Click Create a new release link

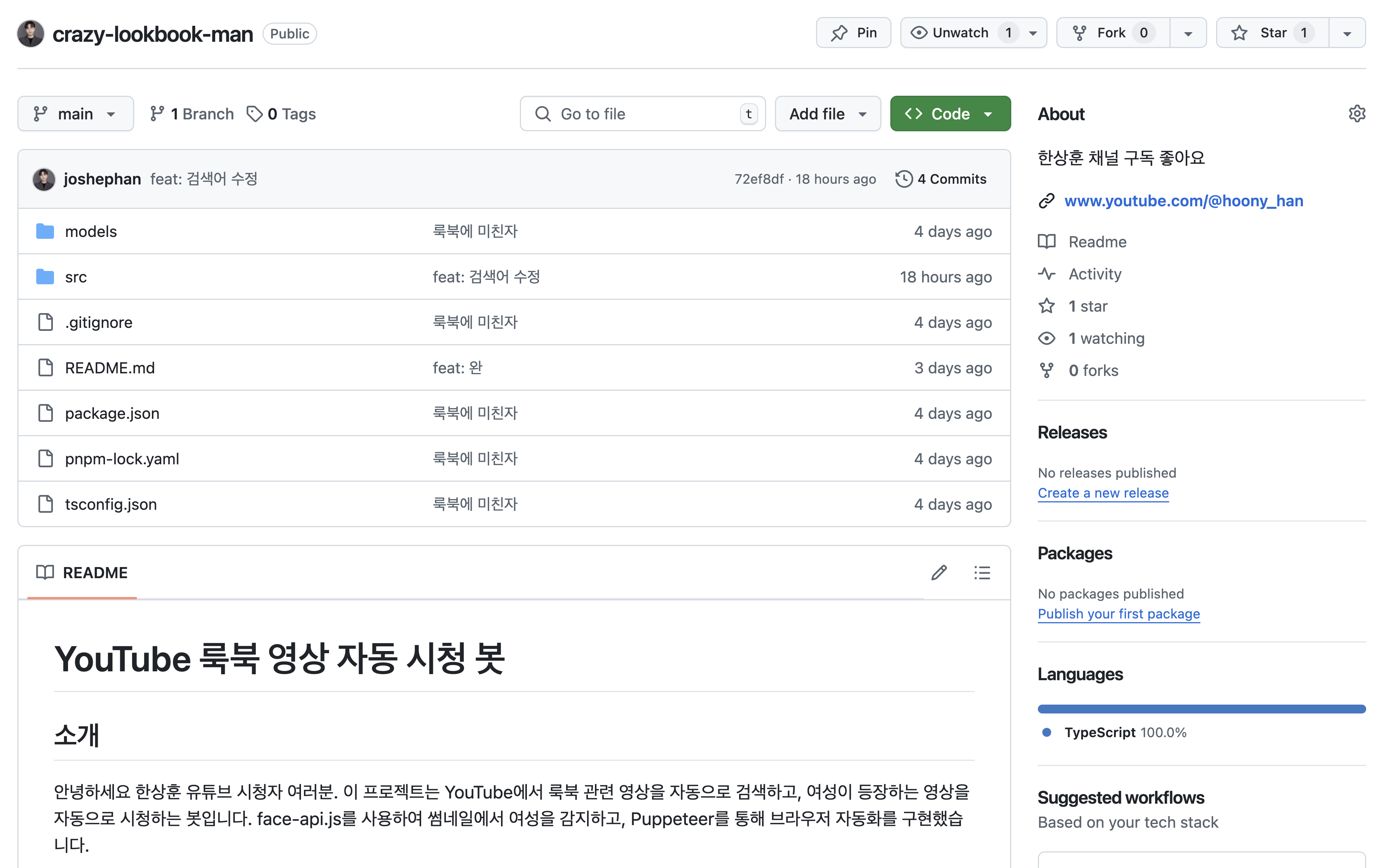click(1103, 492)
